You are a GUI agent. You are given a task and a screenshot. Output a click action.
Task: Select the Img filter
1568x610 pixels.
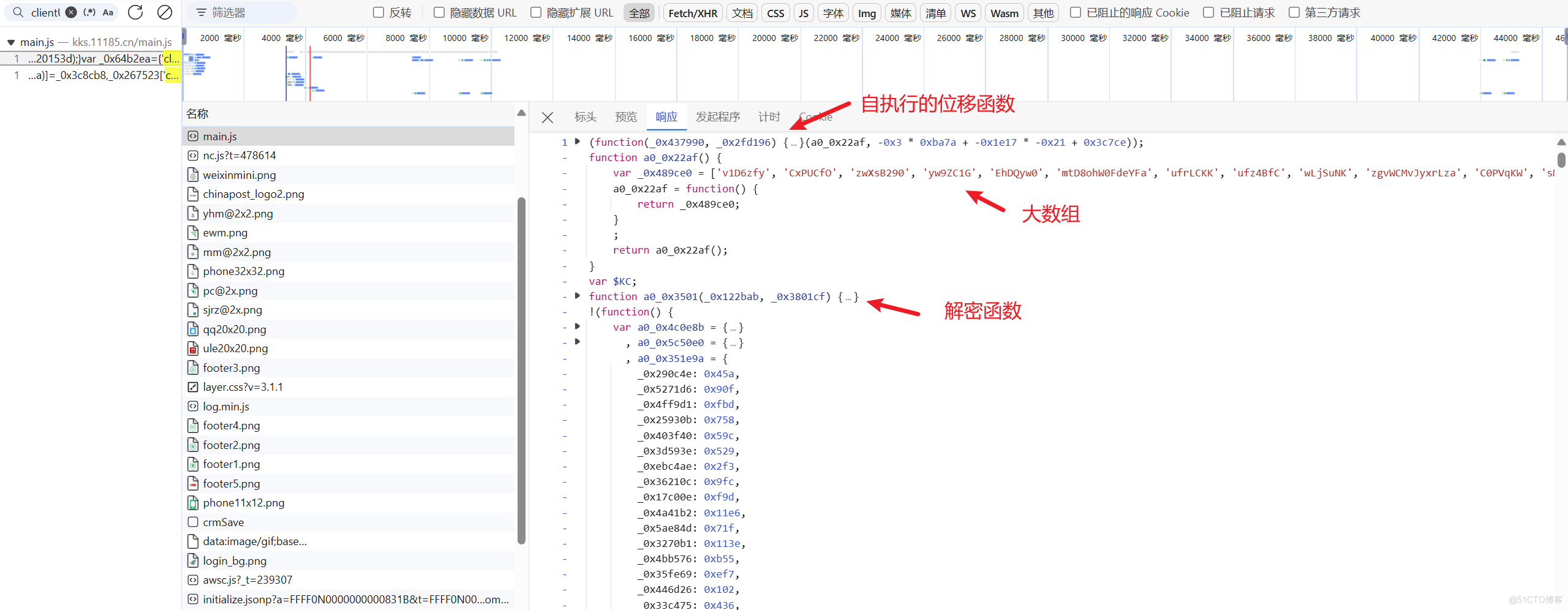(867, 13)
